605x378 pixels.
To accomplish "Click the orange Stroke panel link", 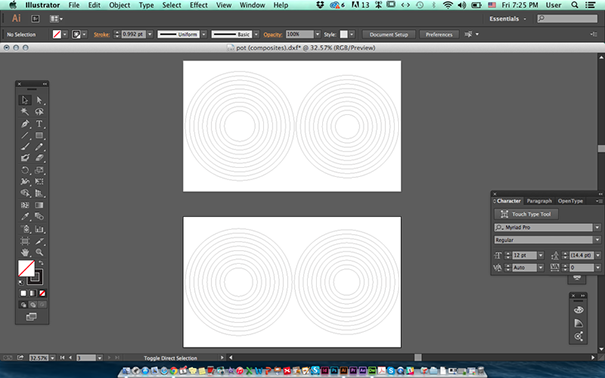I will (x=101, y=34).
